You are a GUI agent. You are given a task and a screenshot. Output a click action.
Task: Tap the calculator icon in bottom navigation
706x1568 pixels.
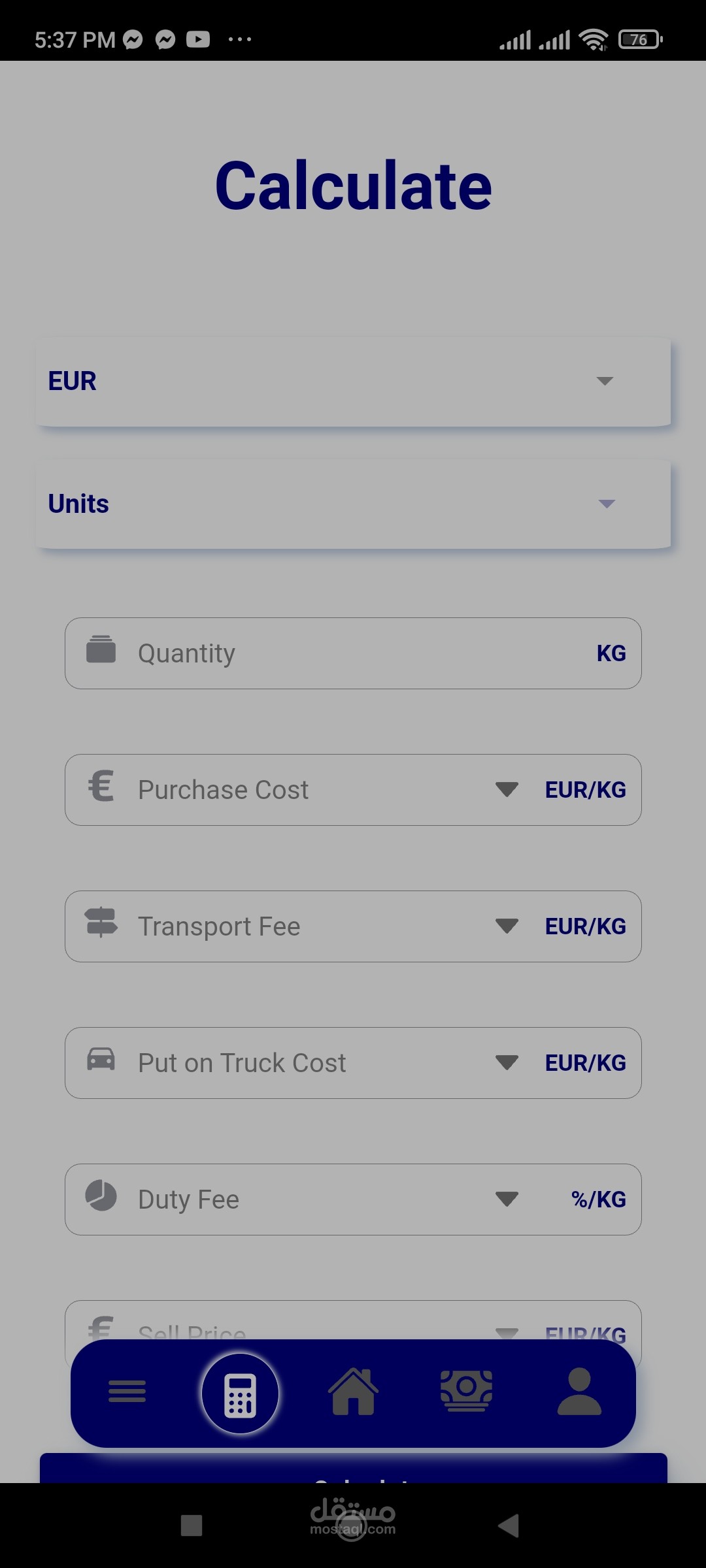[x=241, y=1394]
